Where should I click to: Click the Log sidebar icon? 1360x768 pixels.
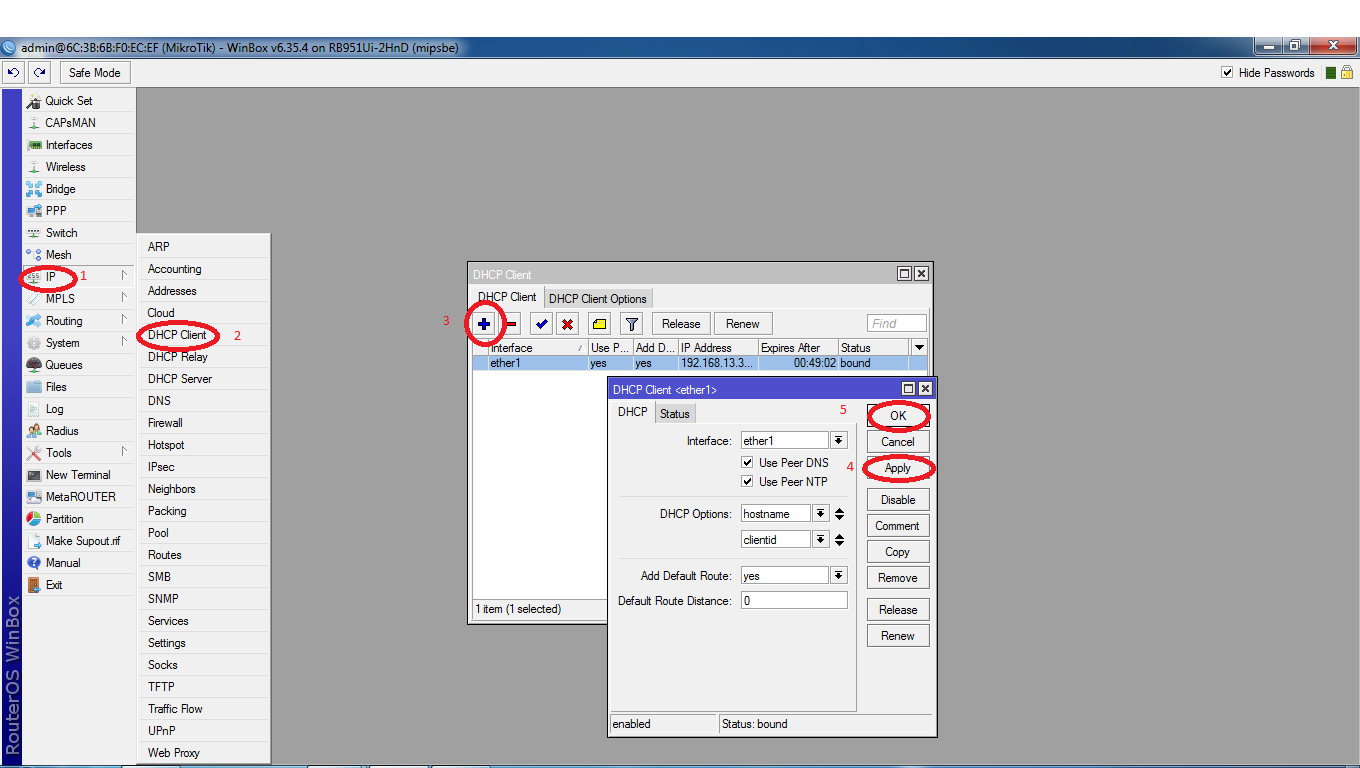[x=34, y=409]
